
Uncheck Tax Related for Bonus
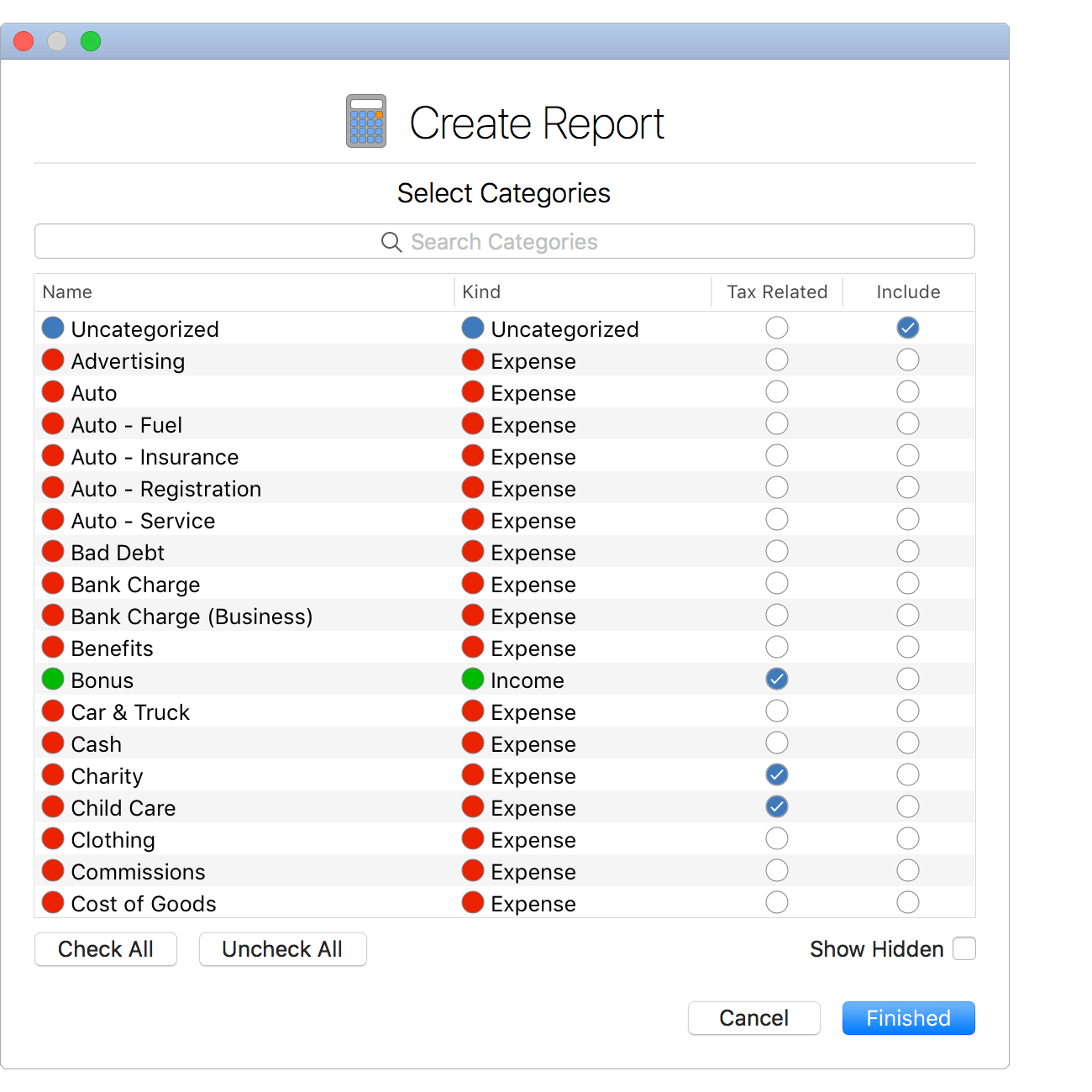(x=776, y=679)
